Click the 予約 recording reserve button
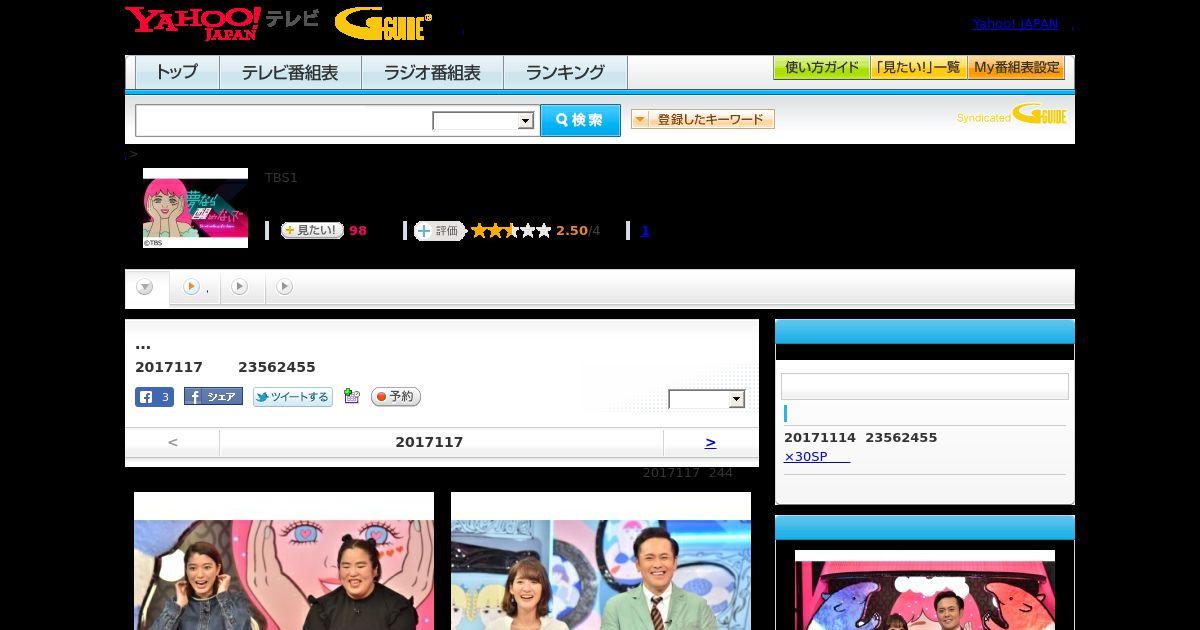This screenshot has height=630, width=1200. coord(396,397)
